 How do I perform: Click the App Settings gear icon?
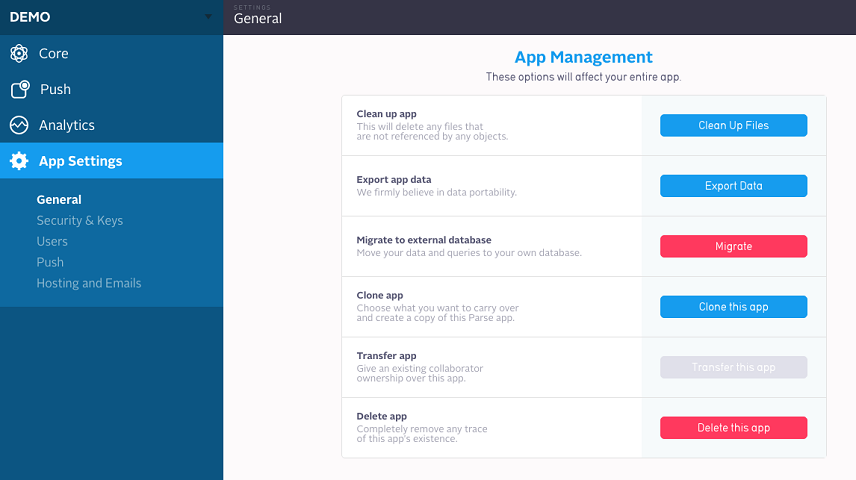[x=19, y=161]
